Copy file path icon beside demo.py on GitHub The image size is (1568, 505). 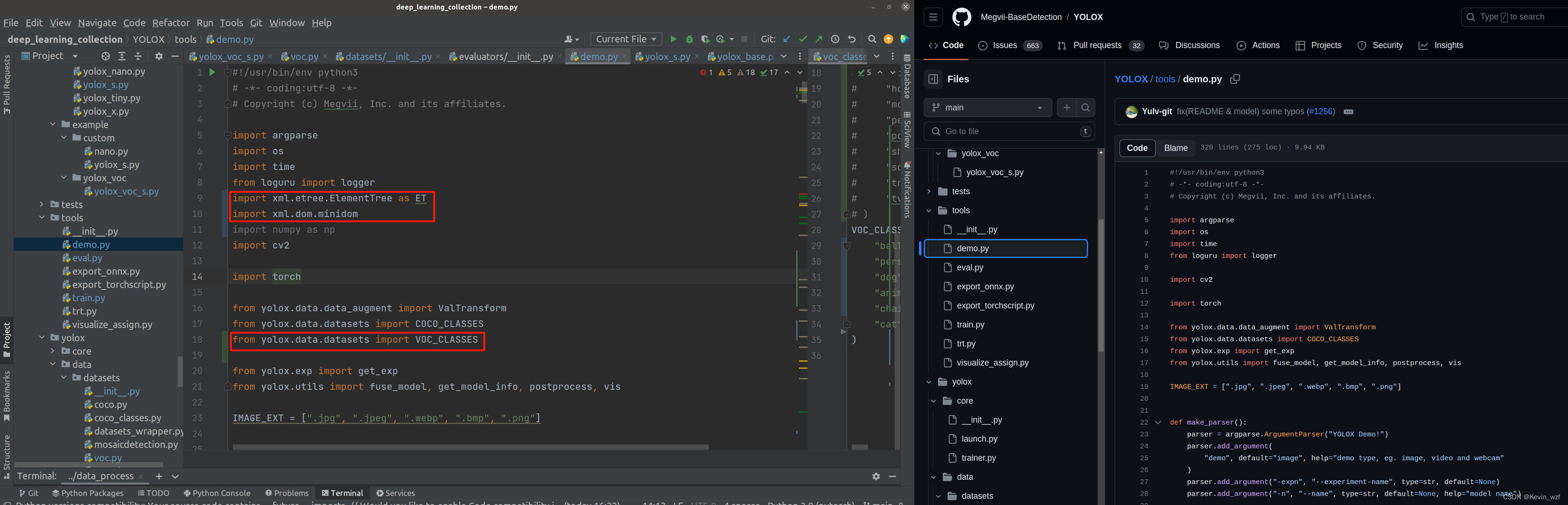click(1235, 79)
